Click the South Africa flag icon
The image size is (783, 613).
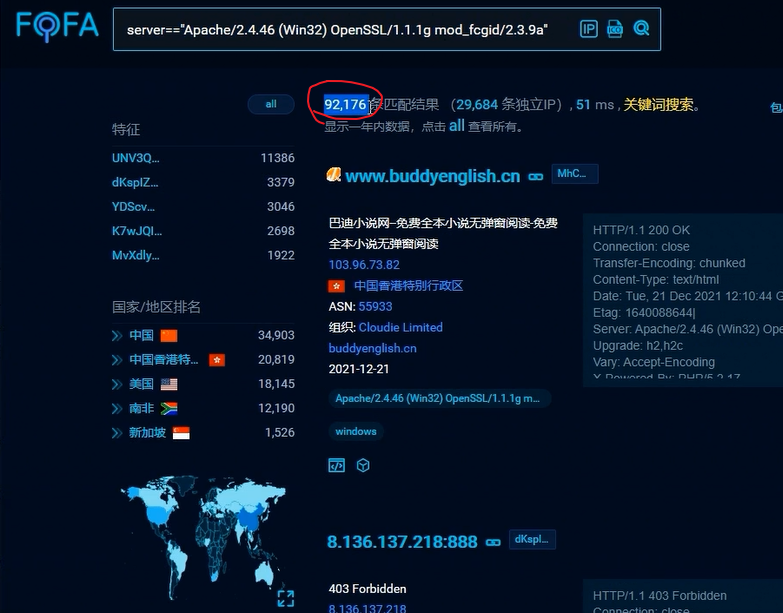169,409
